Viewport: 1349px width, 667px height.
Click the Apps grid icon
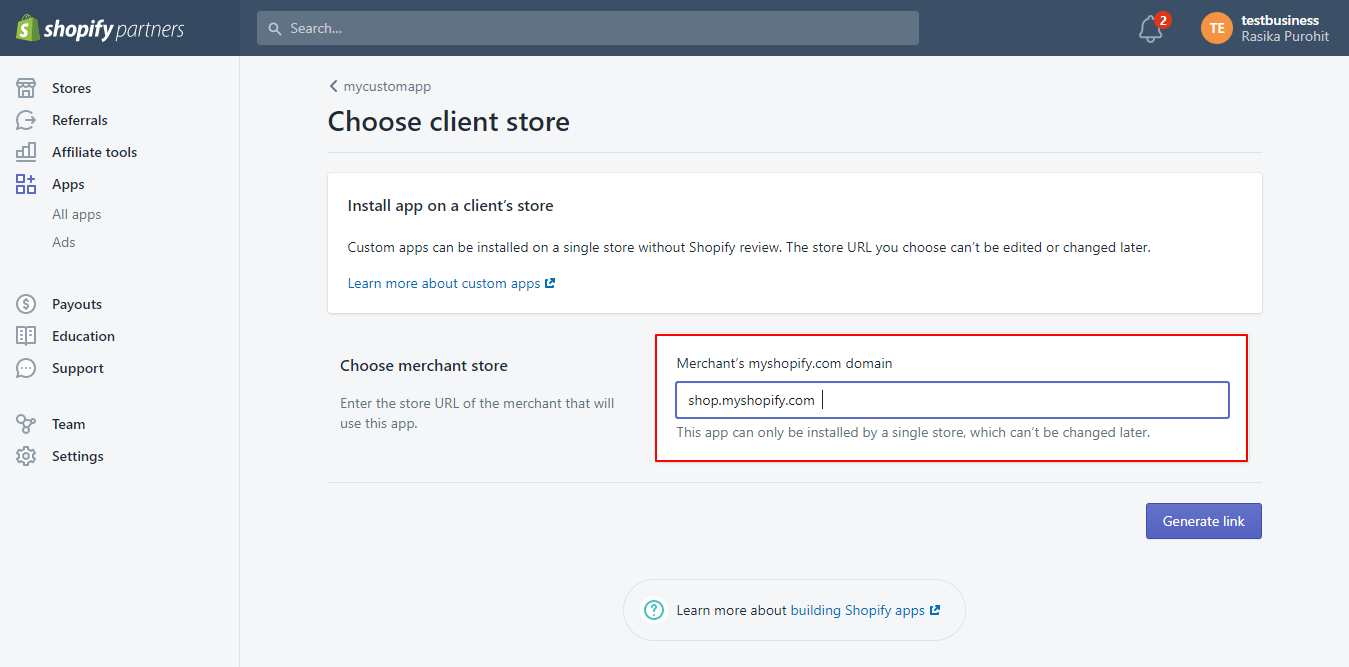coord(26,184)
